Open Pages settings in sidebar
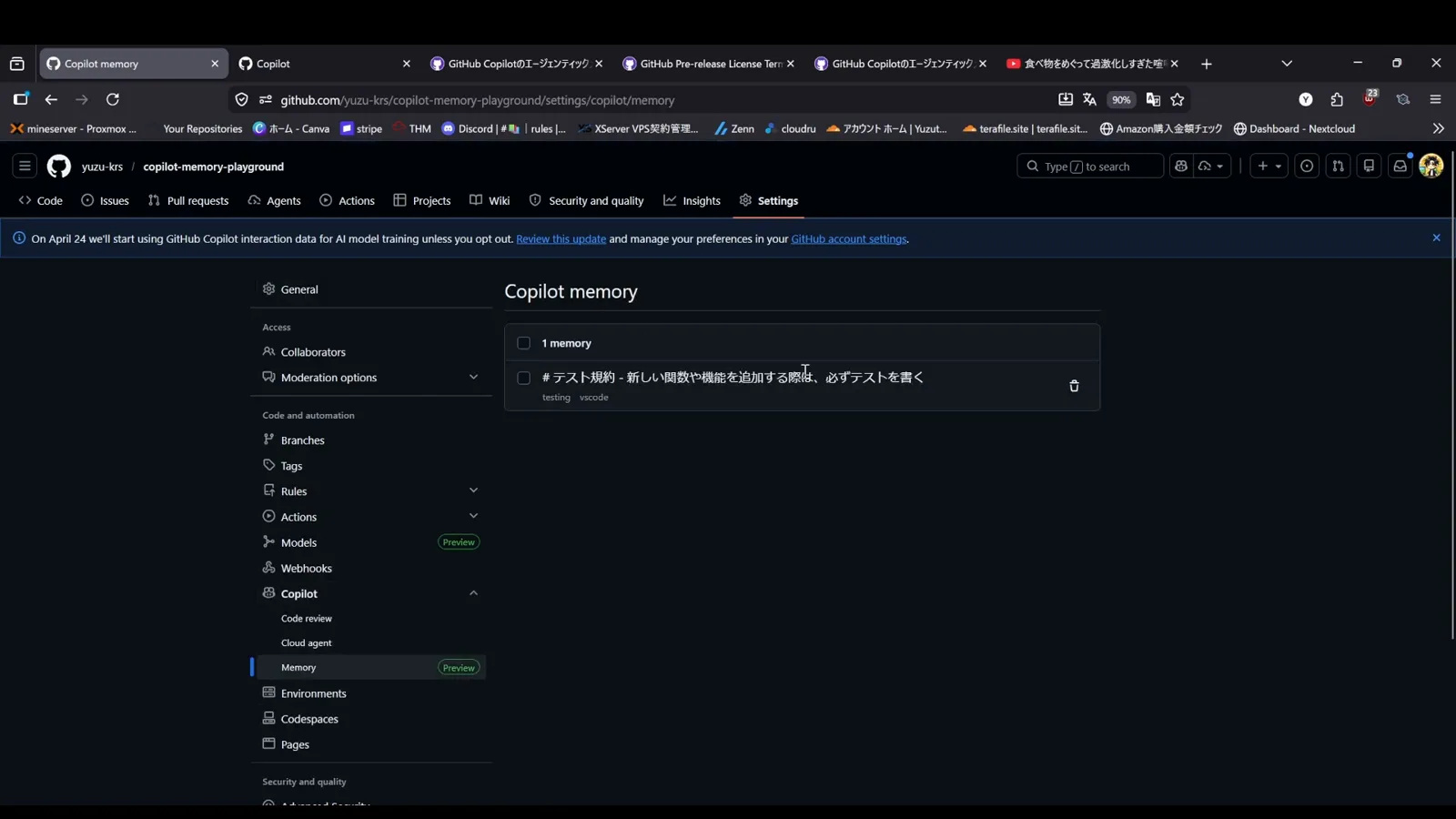 tap(371, 744)
